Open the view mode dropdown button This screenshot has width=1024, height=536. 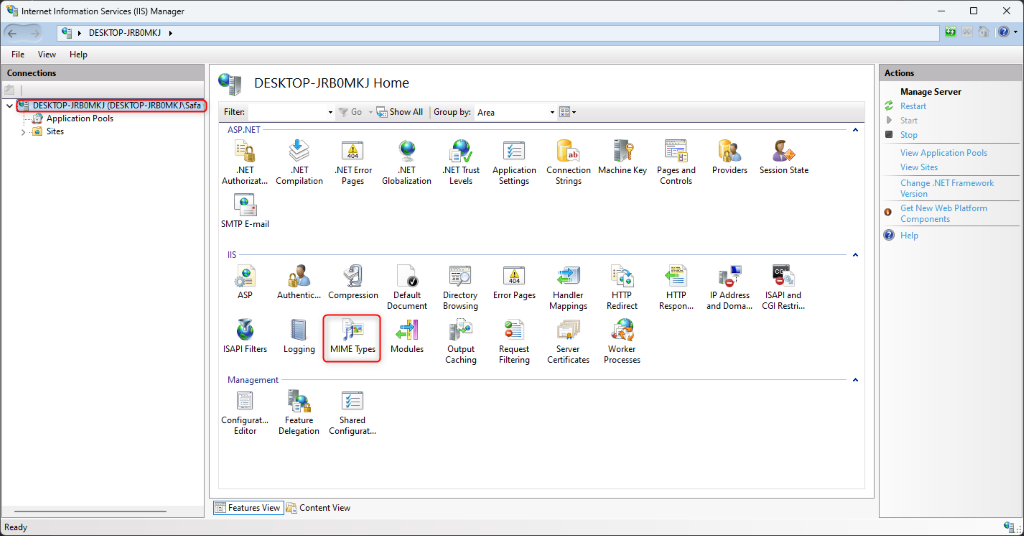coord(568,112)
